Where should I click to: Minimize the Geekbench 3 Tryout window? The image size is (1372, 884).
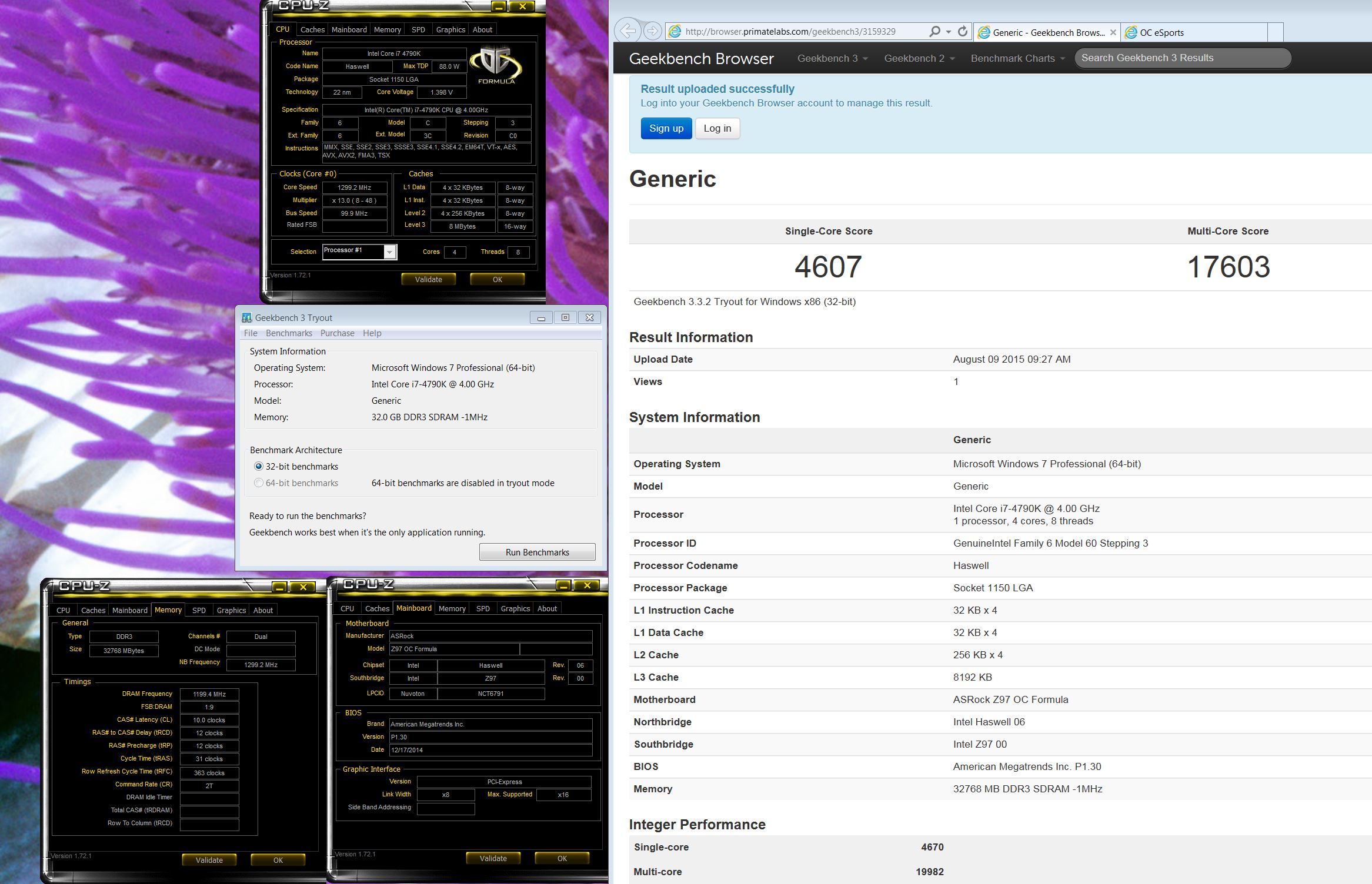(x=541, y=317)
